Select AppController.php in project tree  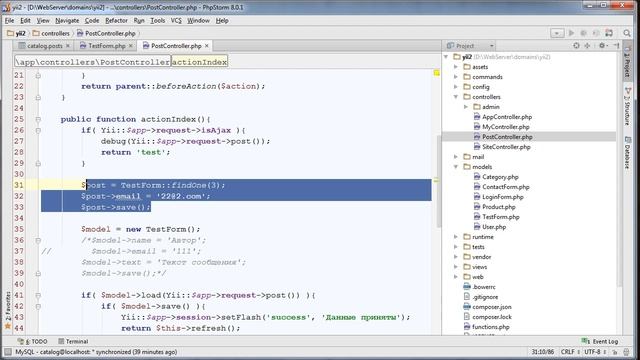pyautogui.click(x=507, y=117)
